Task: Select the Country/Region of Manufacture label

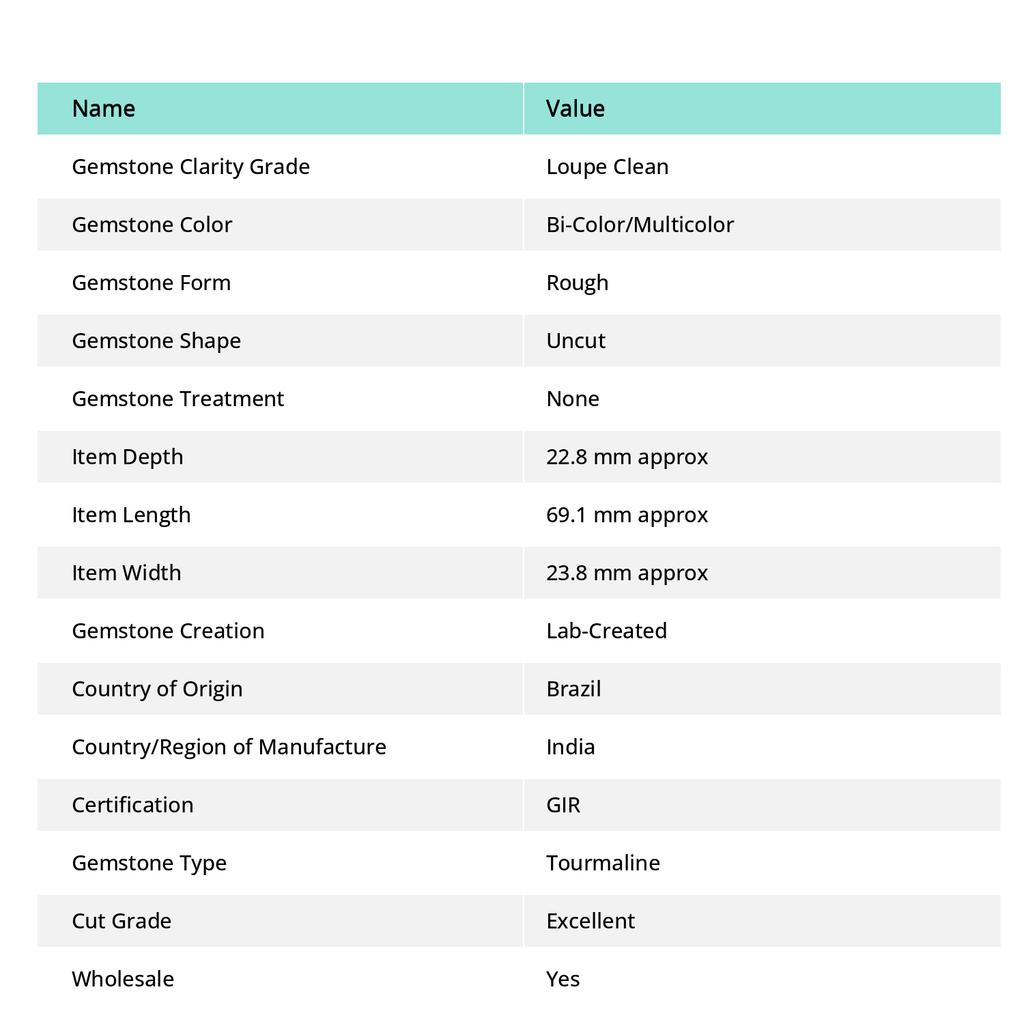Action: [x=229, y=746]
